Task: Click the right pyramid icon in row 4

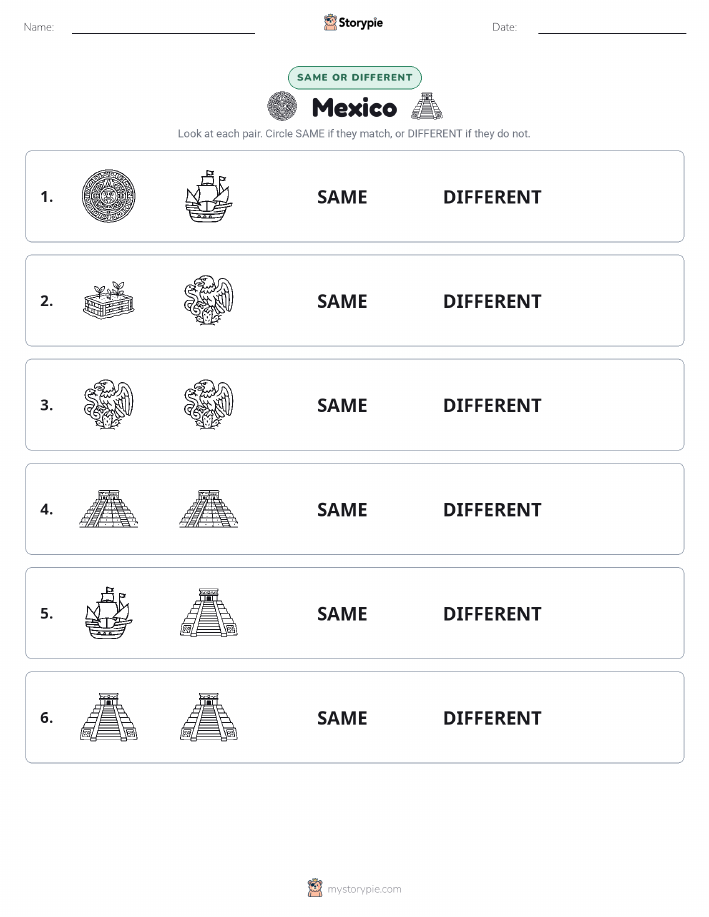Action: [x=208, y=509]
